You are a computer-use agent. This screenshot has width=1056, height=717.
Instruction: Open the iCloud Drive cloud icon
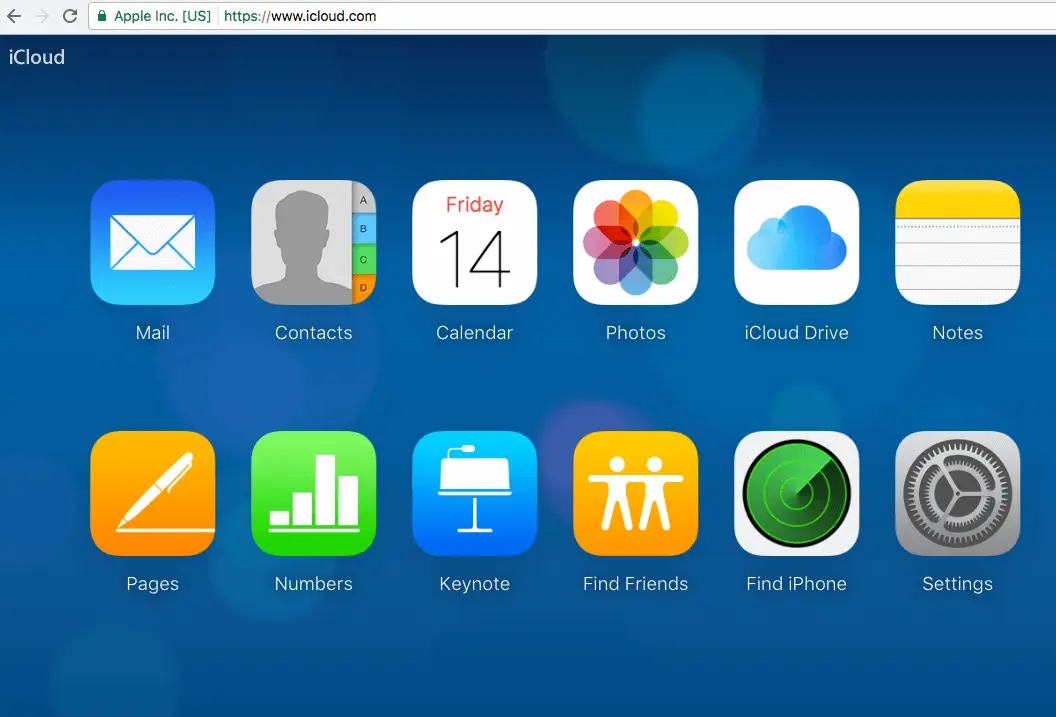click(x=797, y=242)
